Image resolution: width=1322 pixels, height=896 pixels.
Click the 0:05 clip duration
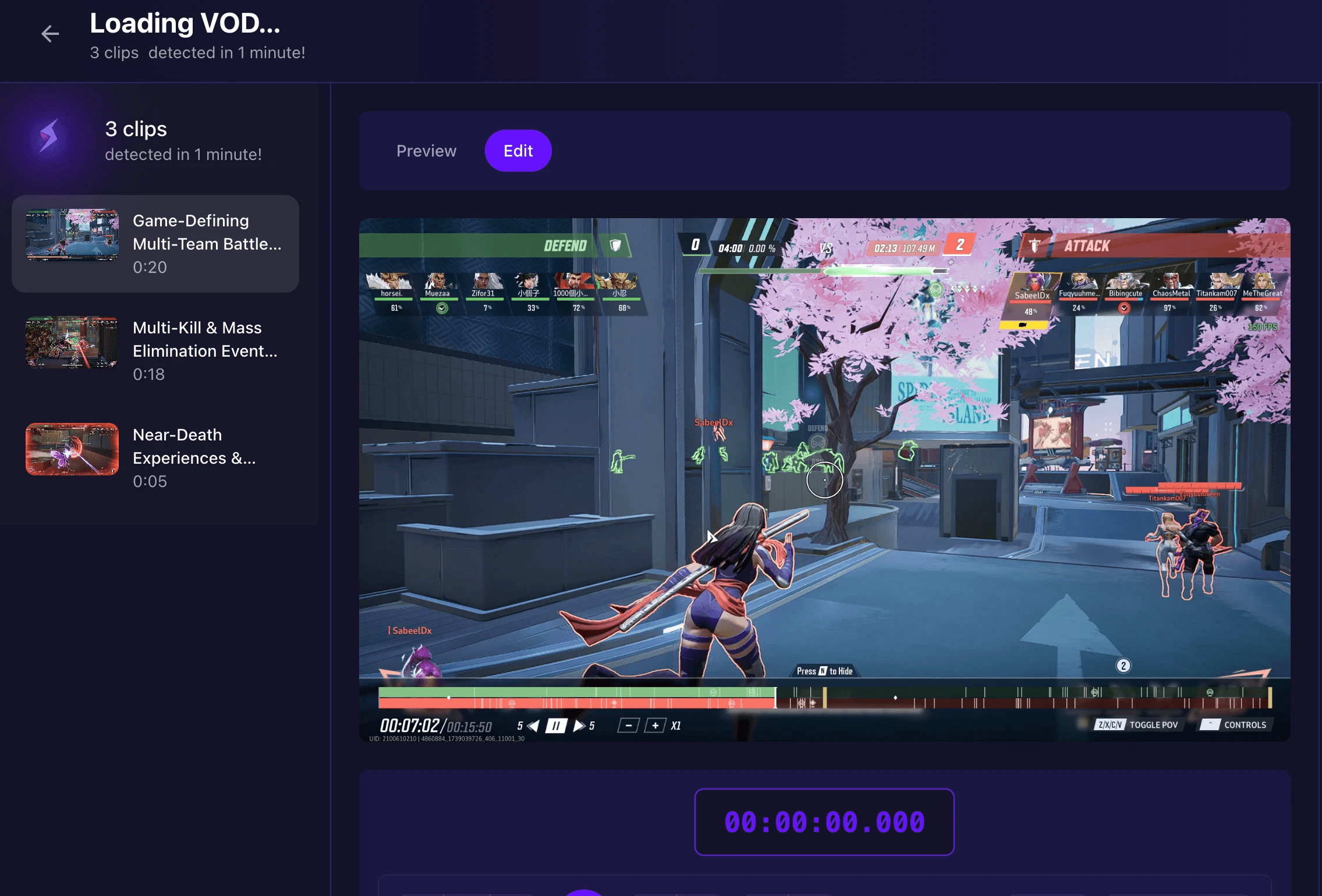point(150,481)
